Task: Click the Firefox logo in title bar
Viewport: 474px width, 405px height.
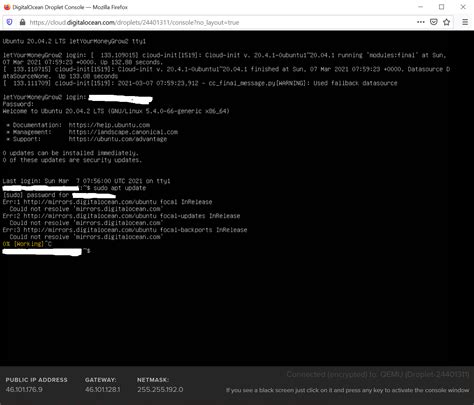Action: [x=7, y=7]
